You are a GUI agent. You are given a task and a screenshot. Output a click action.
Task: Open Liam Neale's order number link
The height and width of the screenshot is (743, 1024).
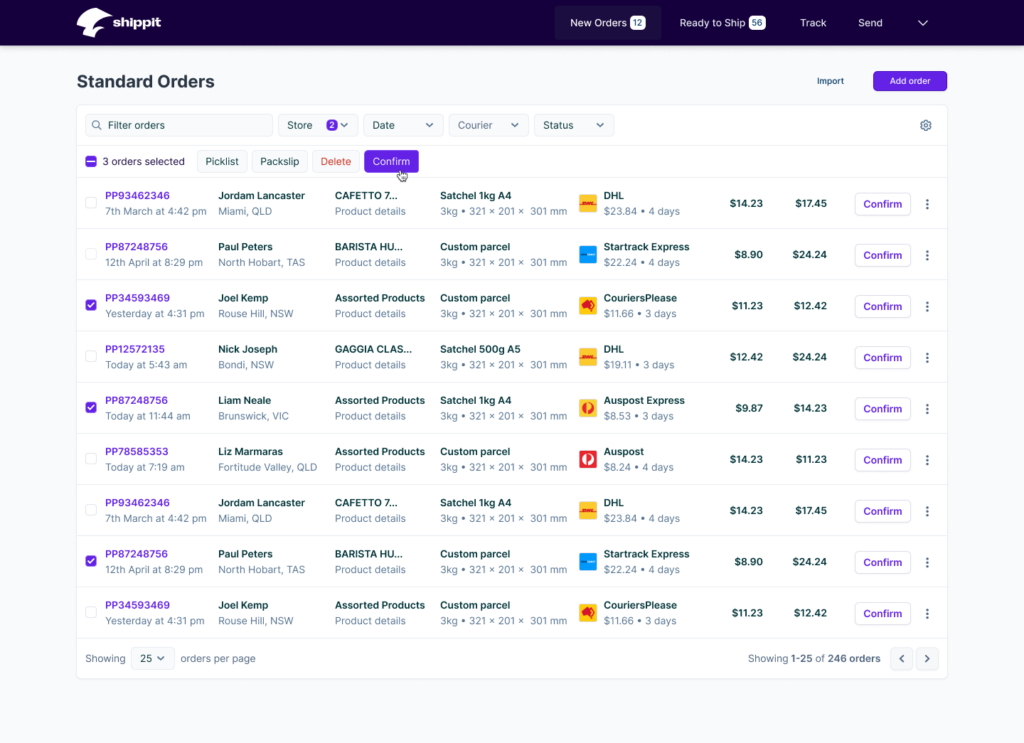[136, 400]
